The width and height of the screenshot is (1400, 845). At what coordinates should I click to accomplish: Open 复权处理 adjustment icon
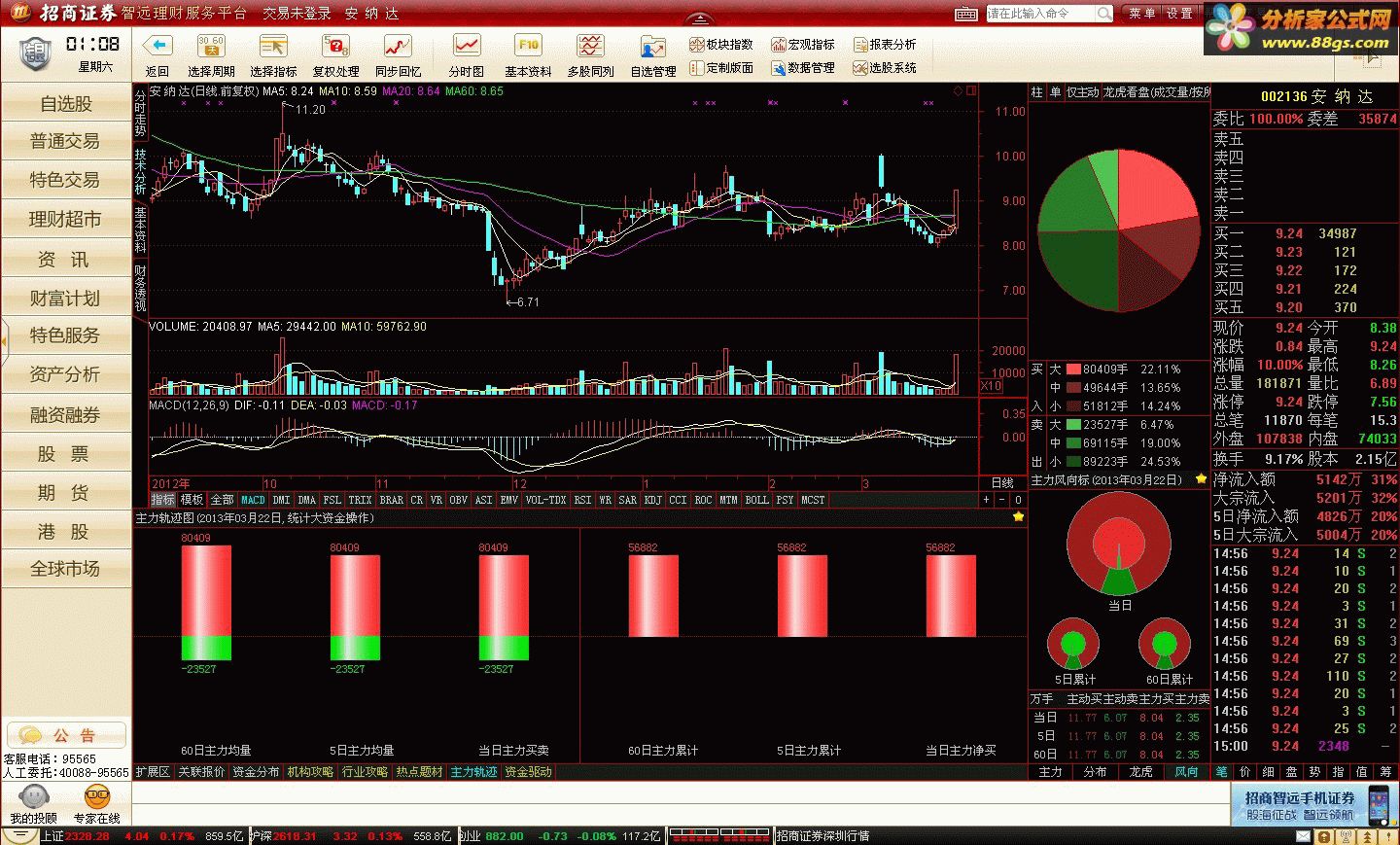(x=335, y=46)
